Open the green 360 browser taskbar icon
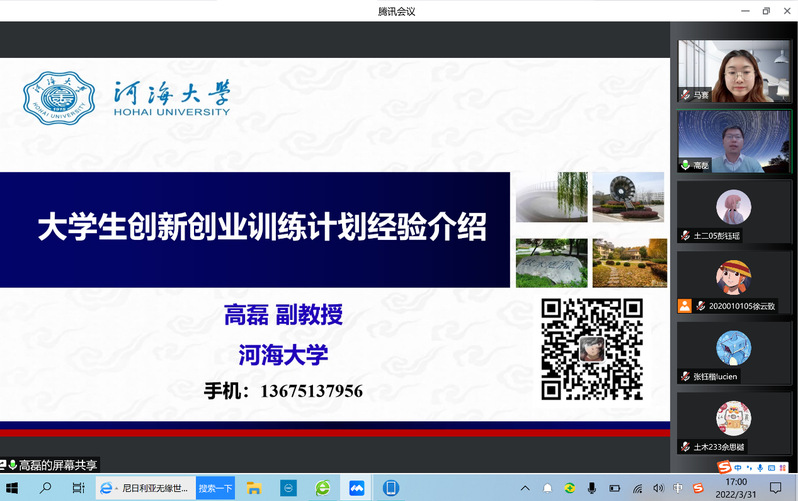This screenshot has width=798, height=501. [x=322, y=488]
